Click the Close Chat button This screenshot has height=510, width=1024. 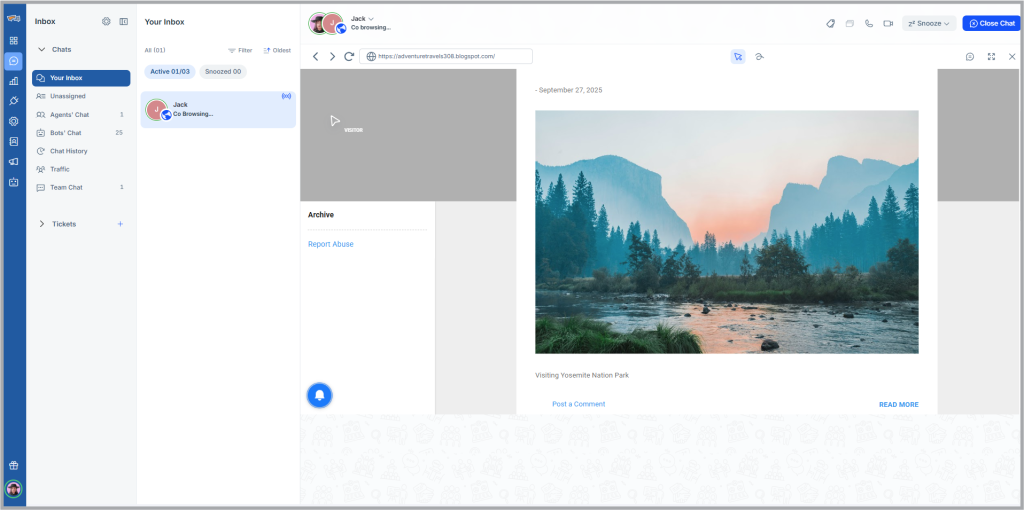991,23
